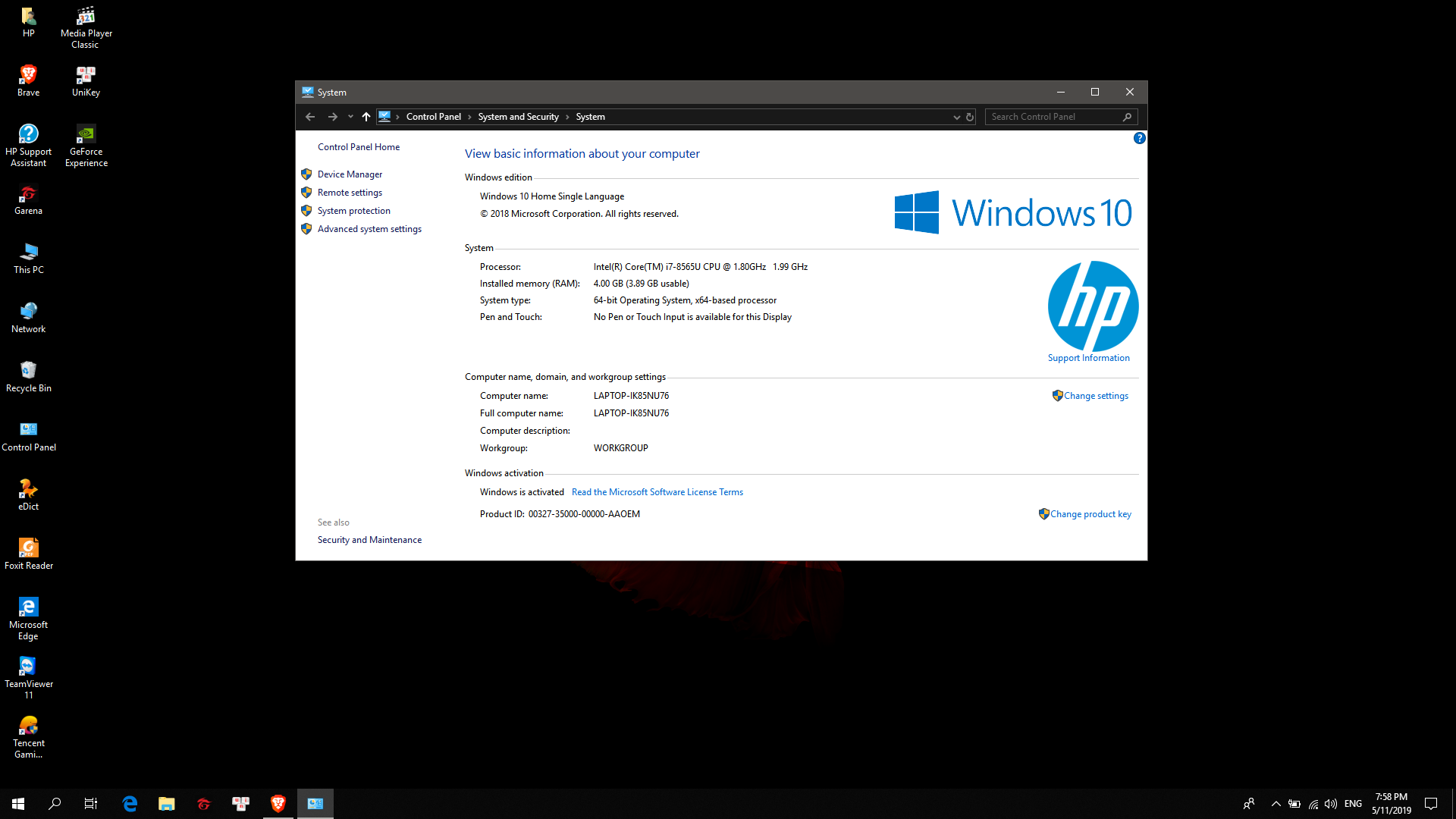Viewport: 1456px width, 819px height.
Task: Open taskbar search magnifier
Action: 55,803
